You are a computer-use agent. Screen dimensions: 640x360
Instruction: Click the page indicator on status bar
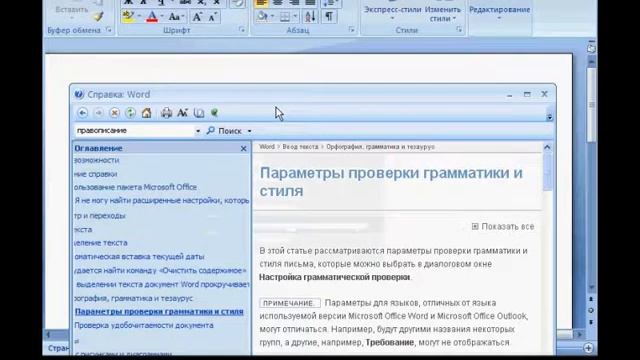point(58,348)
